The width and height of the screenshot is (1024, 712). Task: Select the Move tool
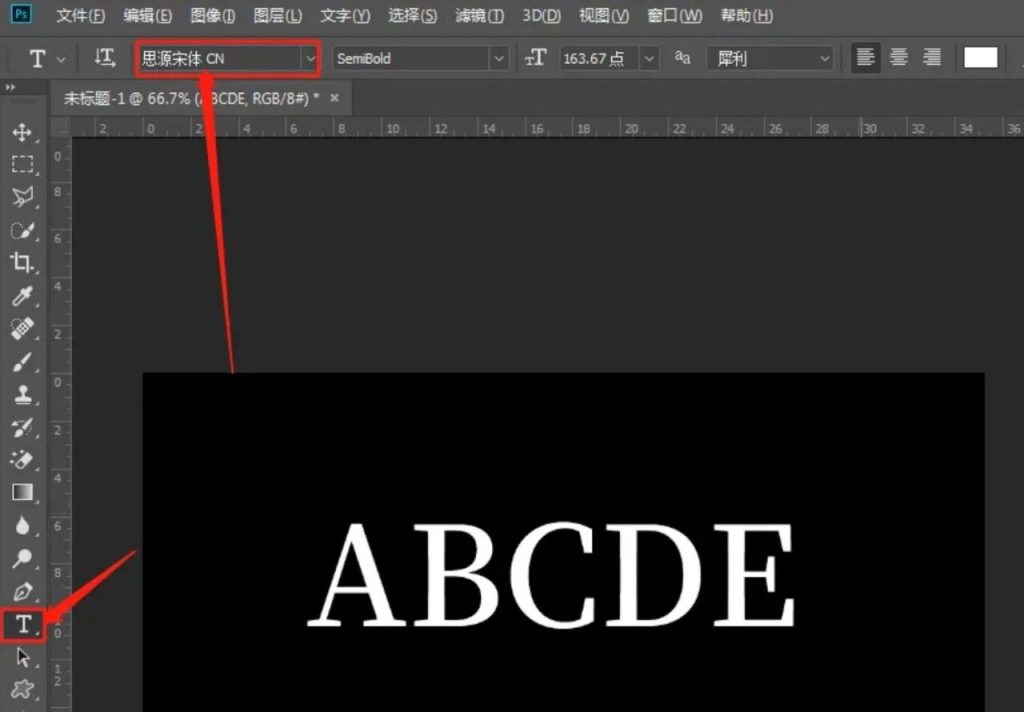click(x=22, y=133)
